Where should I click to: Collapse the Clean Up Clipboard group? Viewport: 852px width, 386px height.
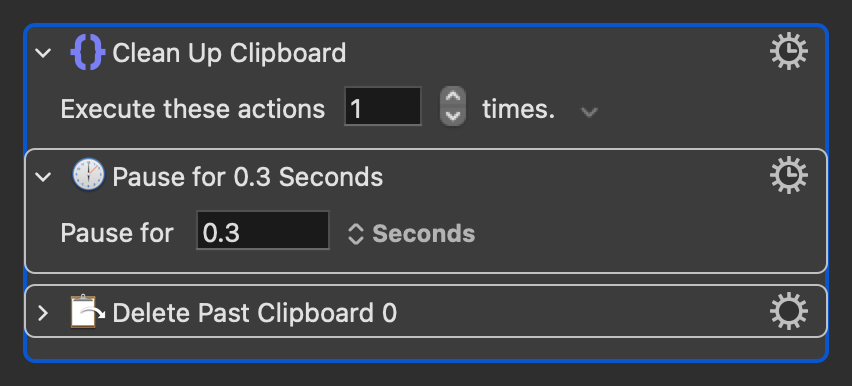[x=43, y=53]
